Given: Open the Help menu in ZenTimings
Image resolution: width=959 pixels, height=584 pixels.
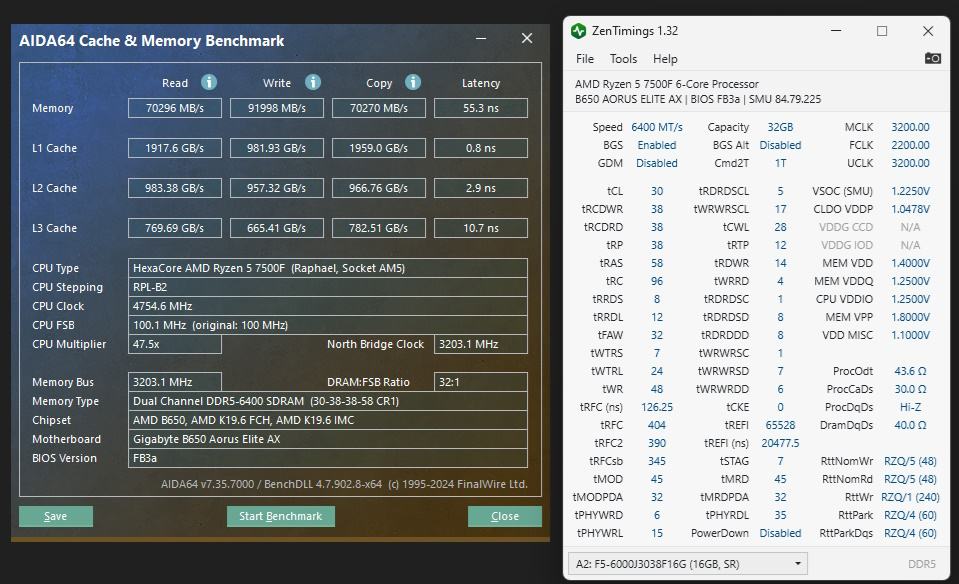Looking at the screenshot, I should point(665,59).
